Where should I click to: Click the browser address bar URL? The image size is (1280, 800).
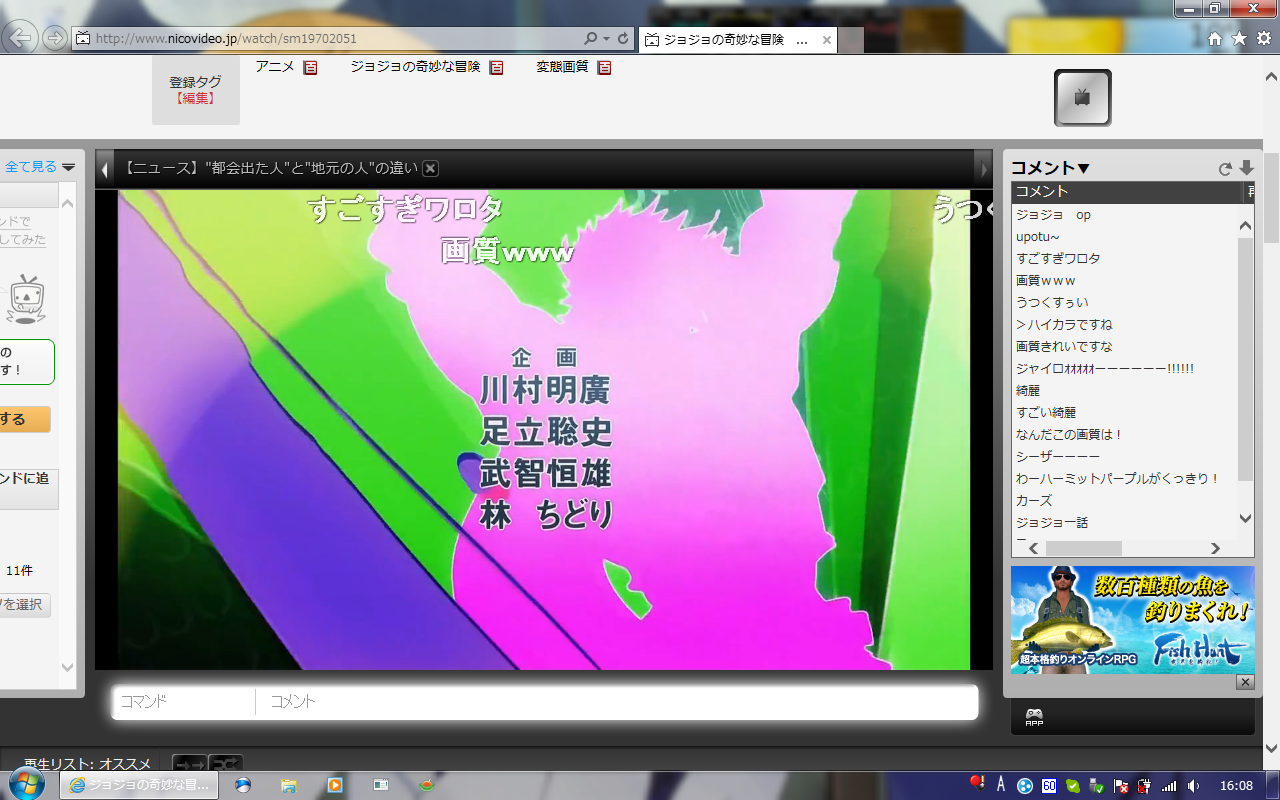[226, 39]
